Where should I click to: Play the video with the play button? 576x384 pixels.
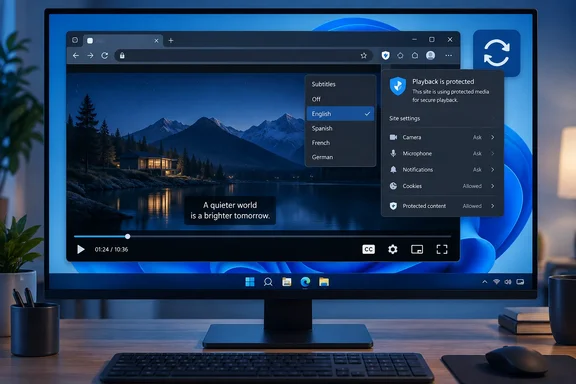[81, 250]
